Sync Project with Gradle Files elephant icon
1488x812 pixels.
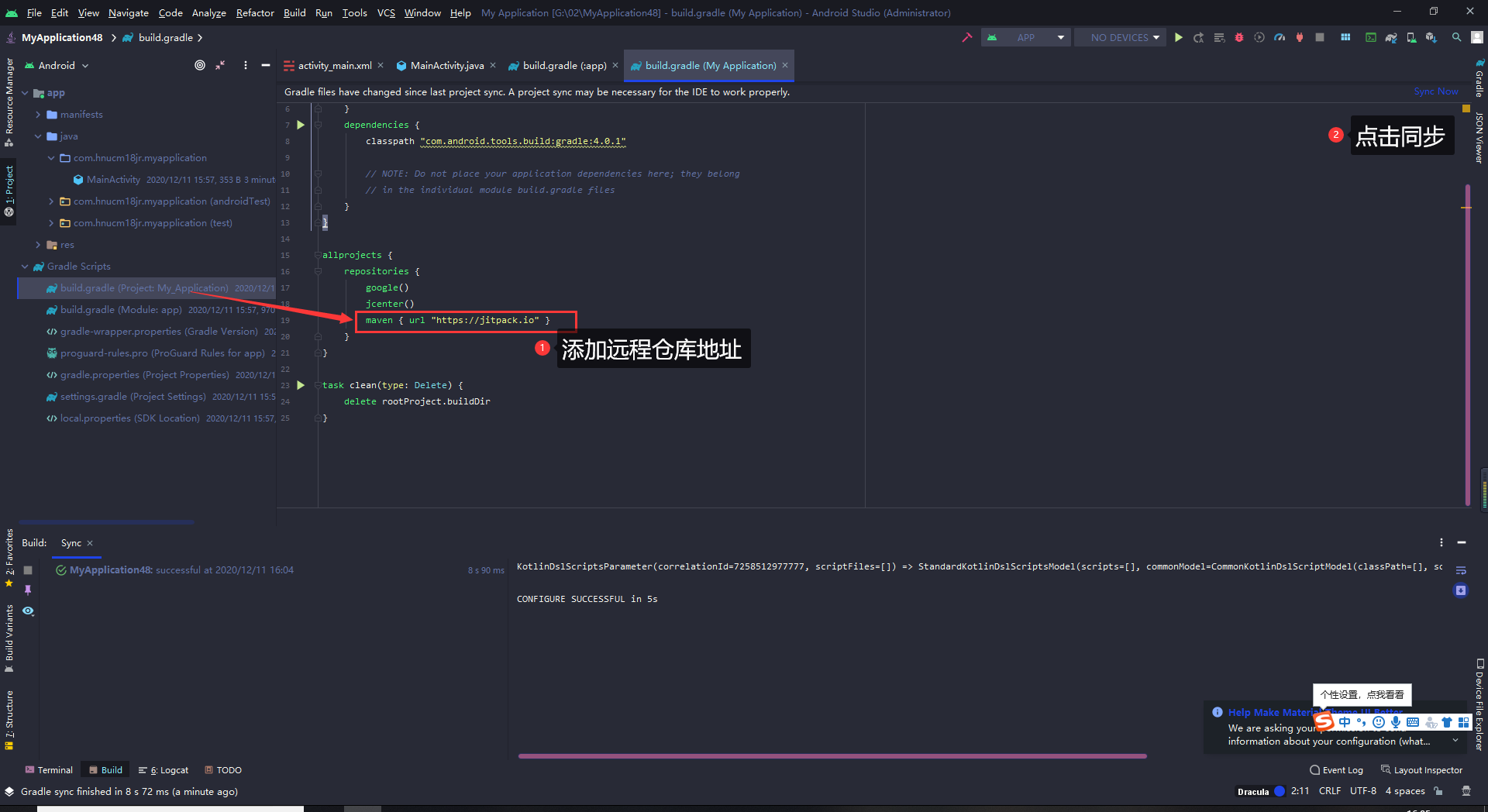[1391, 37]
